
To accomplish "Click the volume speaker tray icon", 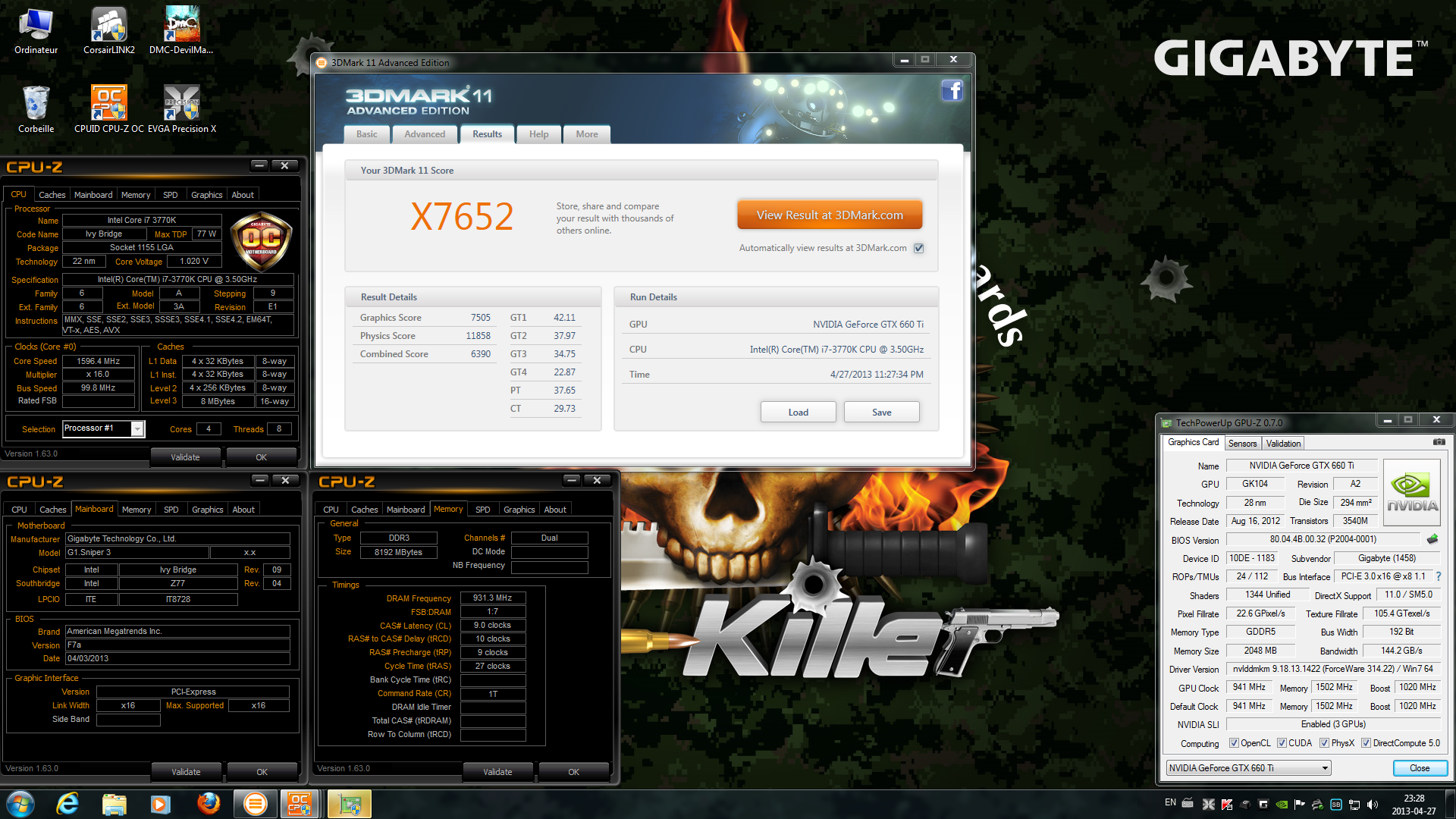I will coord(1373,805).
